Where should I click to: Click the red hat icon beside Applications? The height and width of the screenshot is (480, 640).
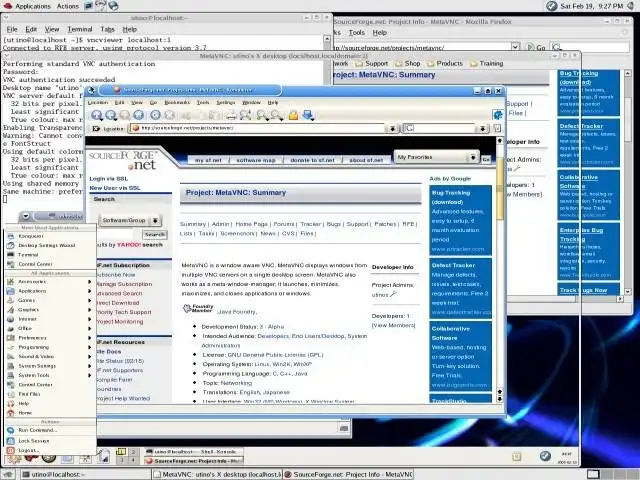coord(7,6)
